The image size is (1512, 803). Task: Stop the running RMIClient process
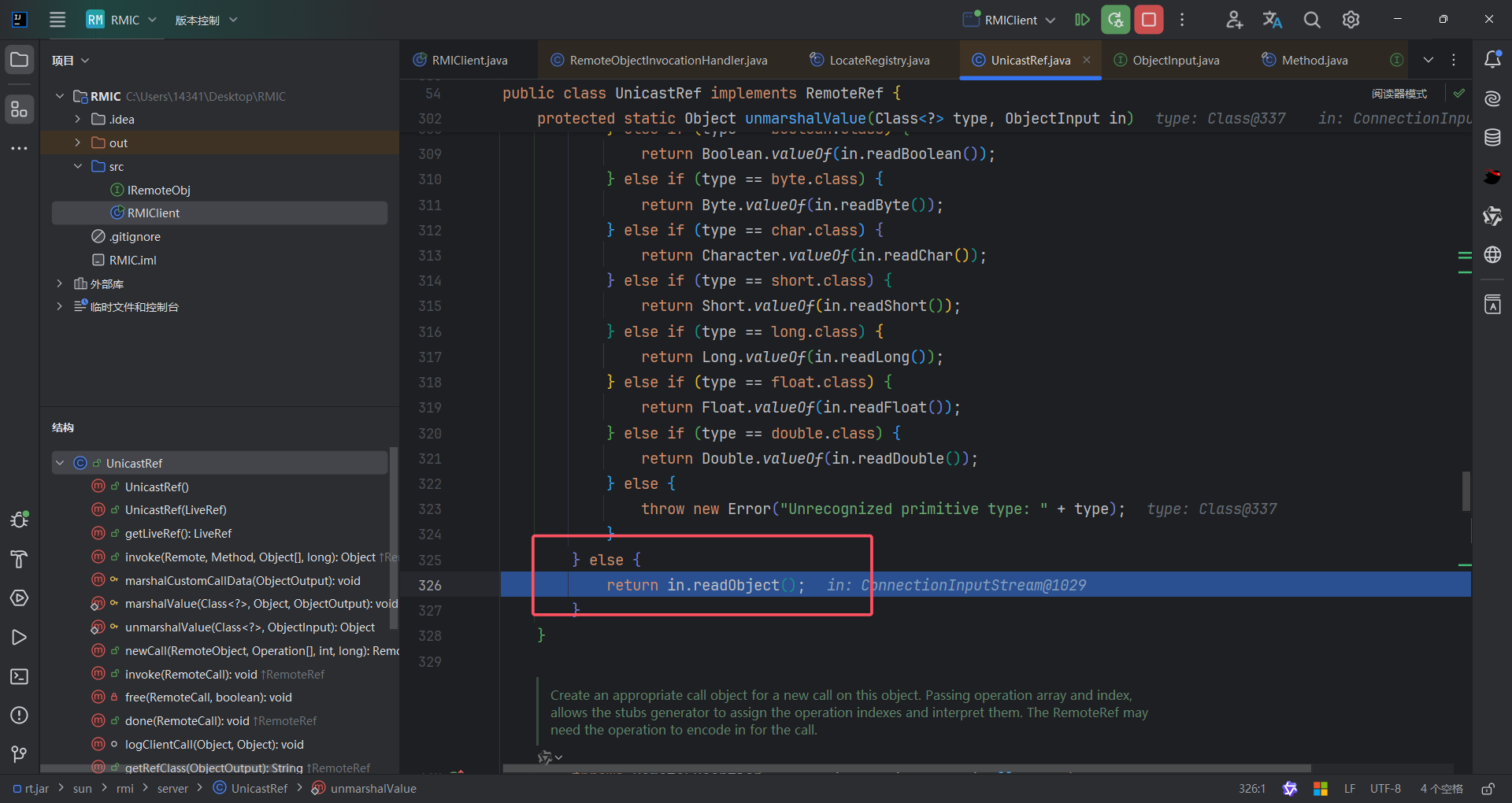pyautogui.click(x=1149, y=20)
